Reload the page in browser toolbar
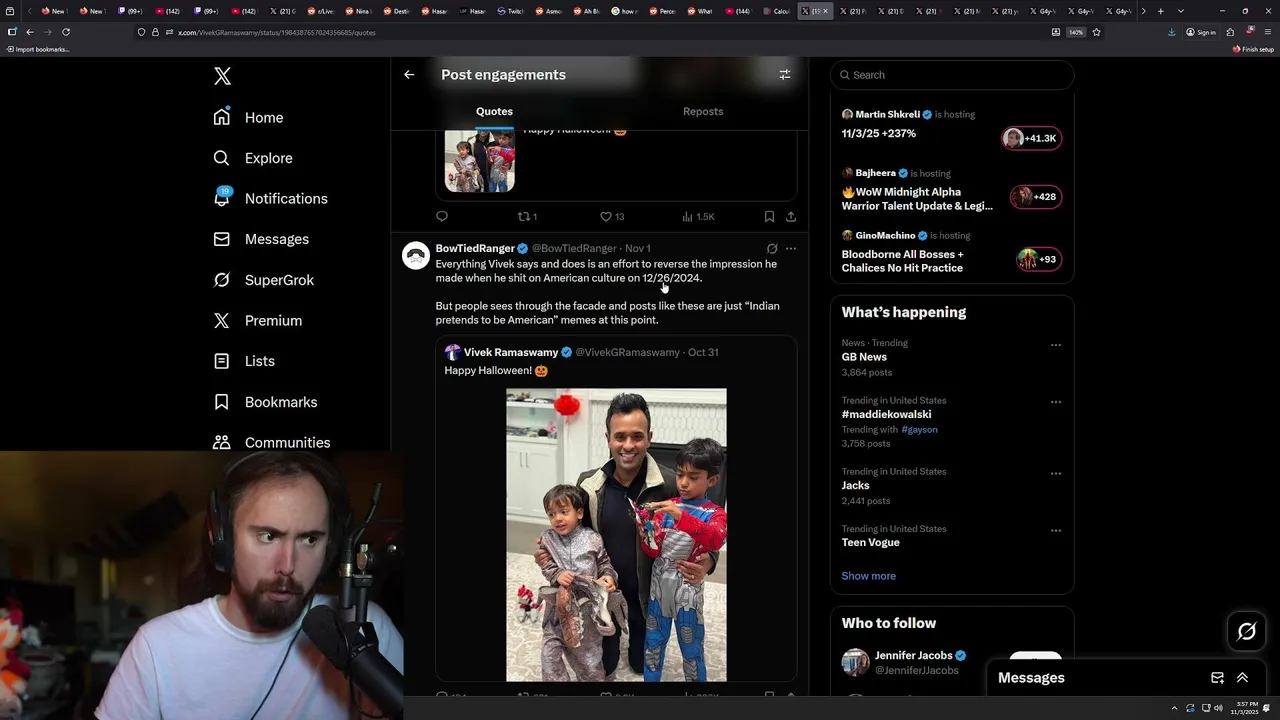This screenshot has height=720, width=1280. coord(66,32)
